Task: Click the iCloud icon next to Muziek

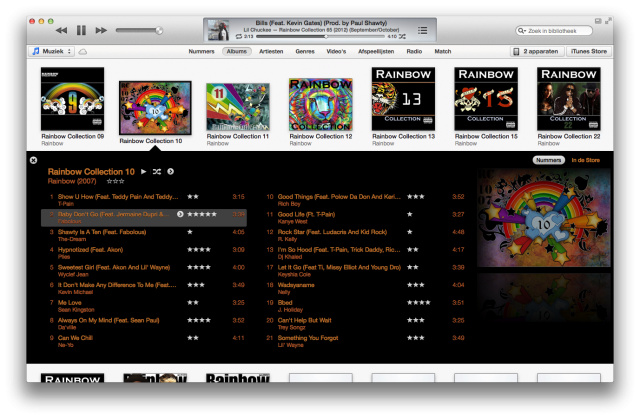Action: click(x=82, y=52)
